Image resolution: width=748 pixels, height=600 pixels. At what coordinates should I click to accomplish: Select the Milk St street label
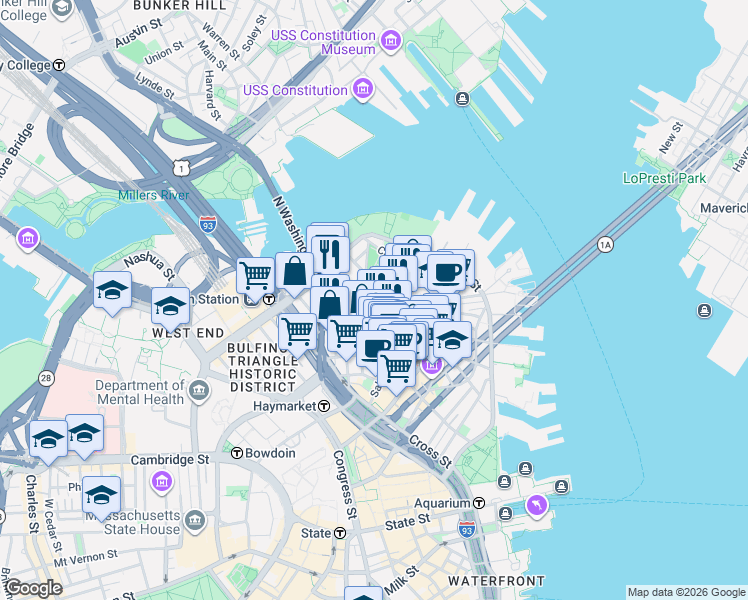[x=401, y=579]
